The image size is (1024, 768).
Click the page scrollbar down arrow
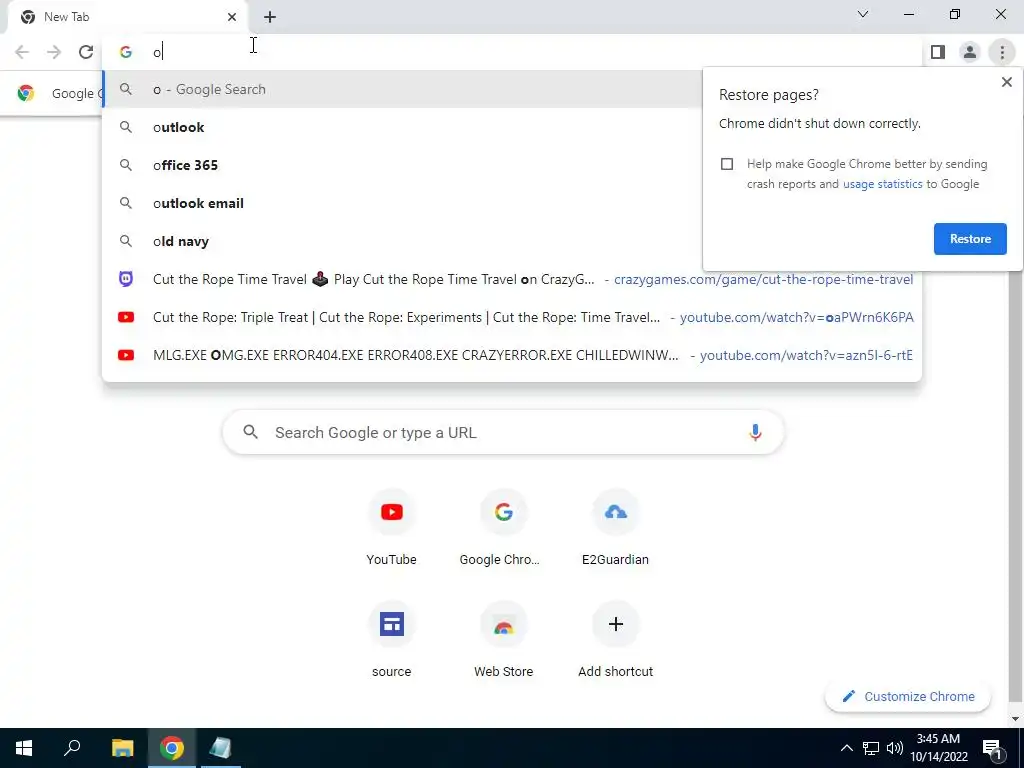[1016, 719]
